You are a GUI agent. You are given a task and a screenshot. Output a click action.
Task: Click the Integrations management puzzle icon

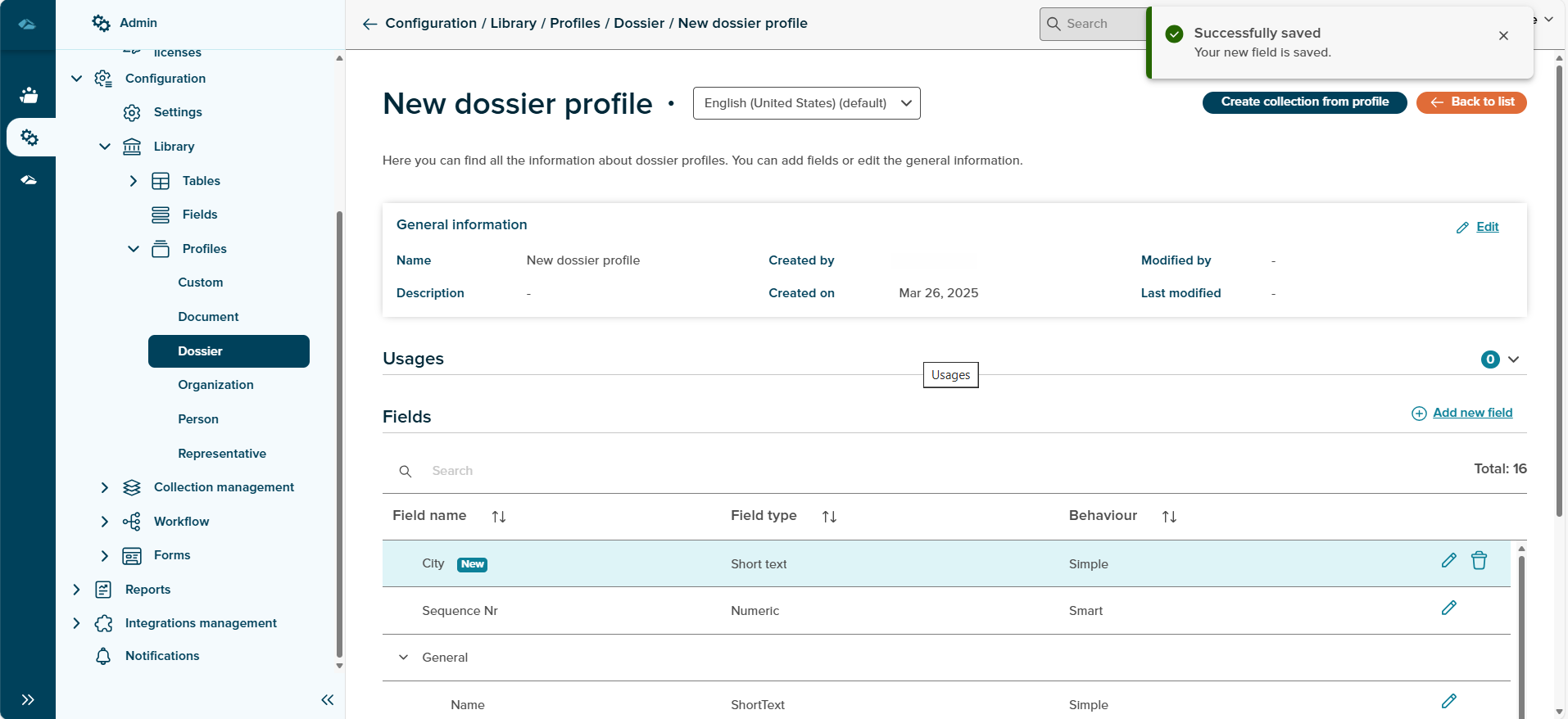pyautogui.click(x=103, y=623)
